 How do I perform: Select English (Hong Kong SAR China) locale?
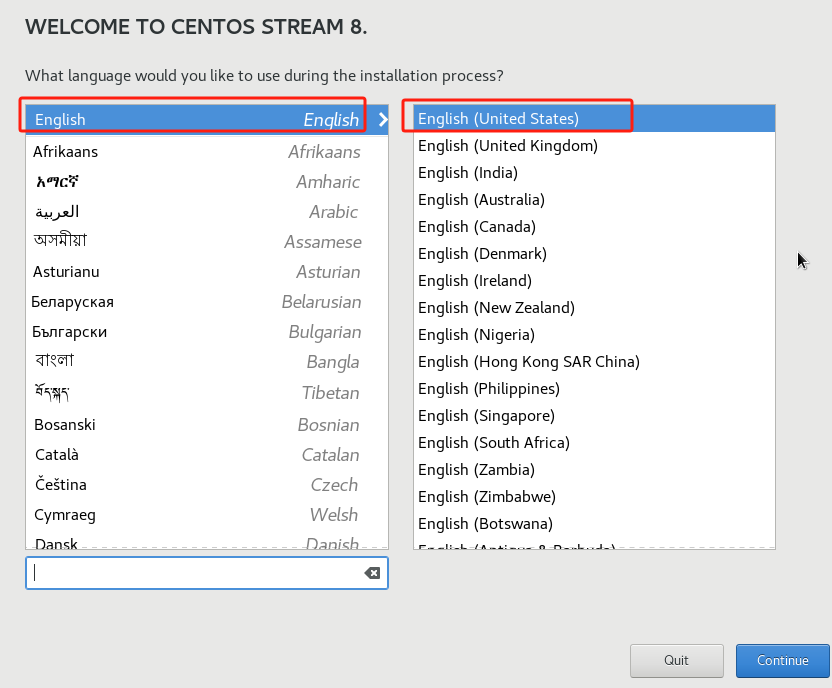click(x=594, y=361)
